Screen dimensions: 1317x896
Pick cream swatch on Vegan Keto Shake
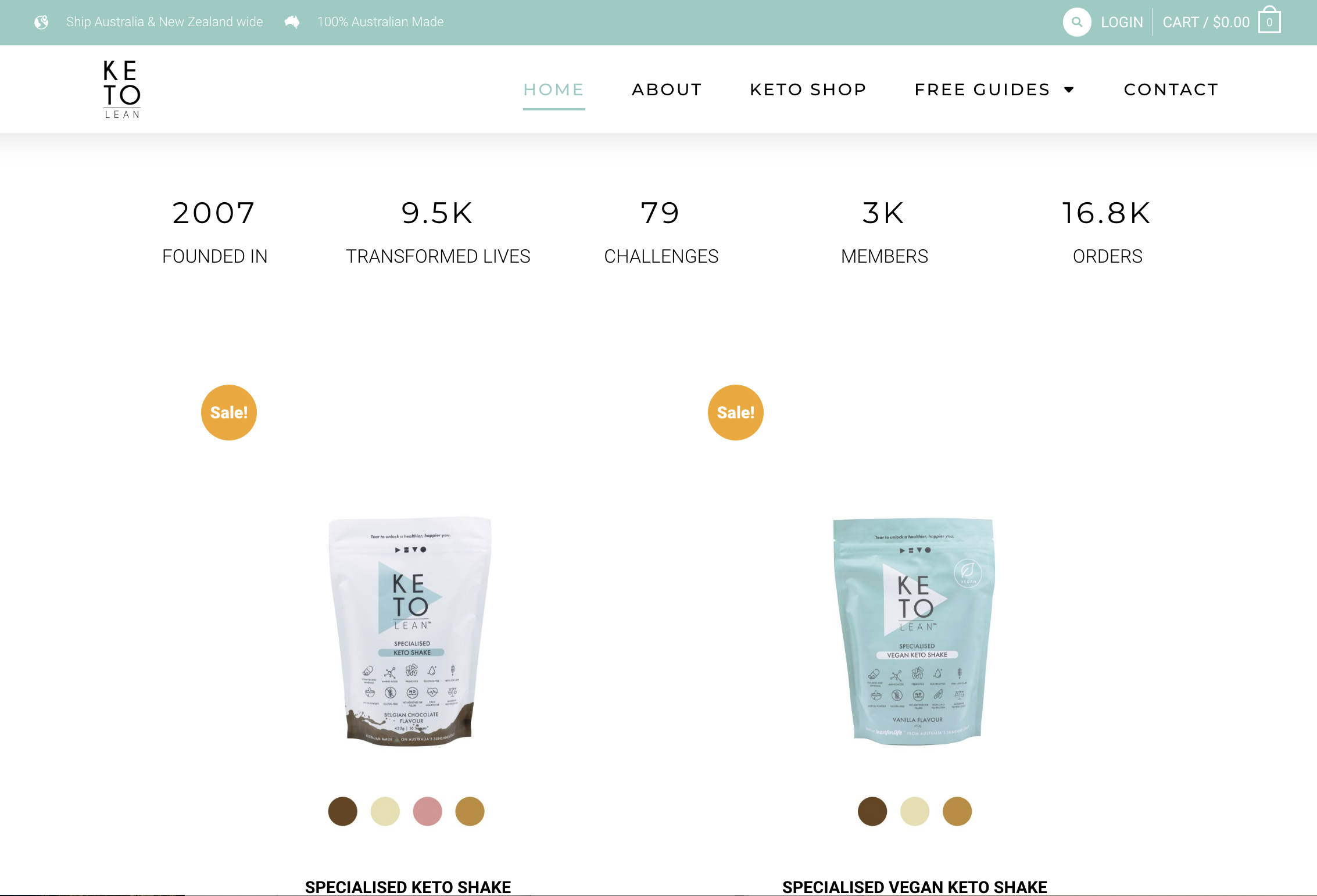pos(915,811)
